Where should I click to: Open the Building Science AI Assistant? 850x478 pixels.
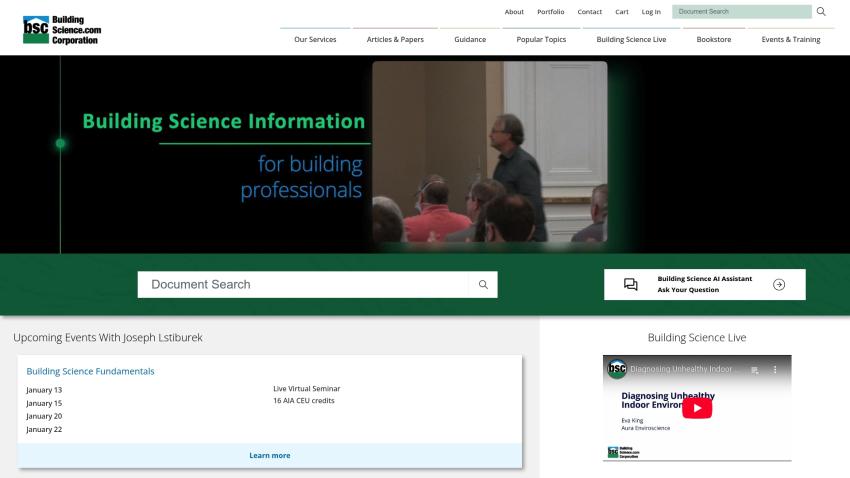click(705, 285)
